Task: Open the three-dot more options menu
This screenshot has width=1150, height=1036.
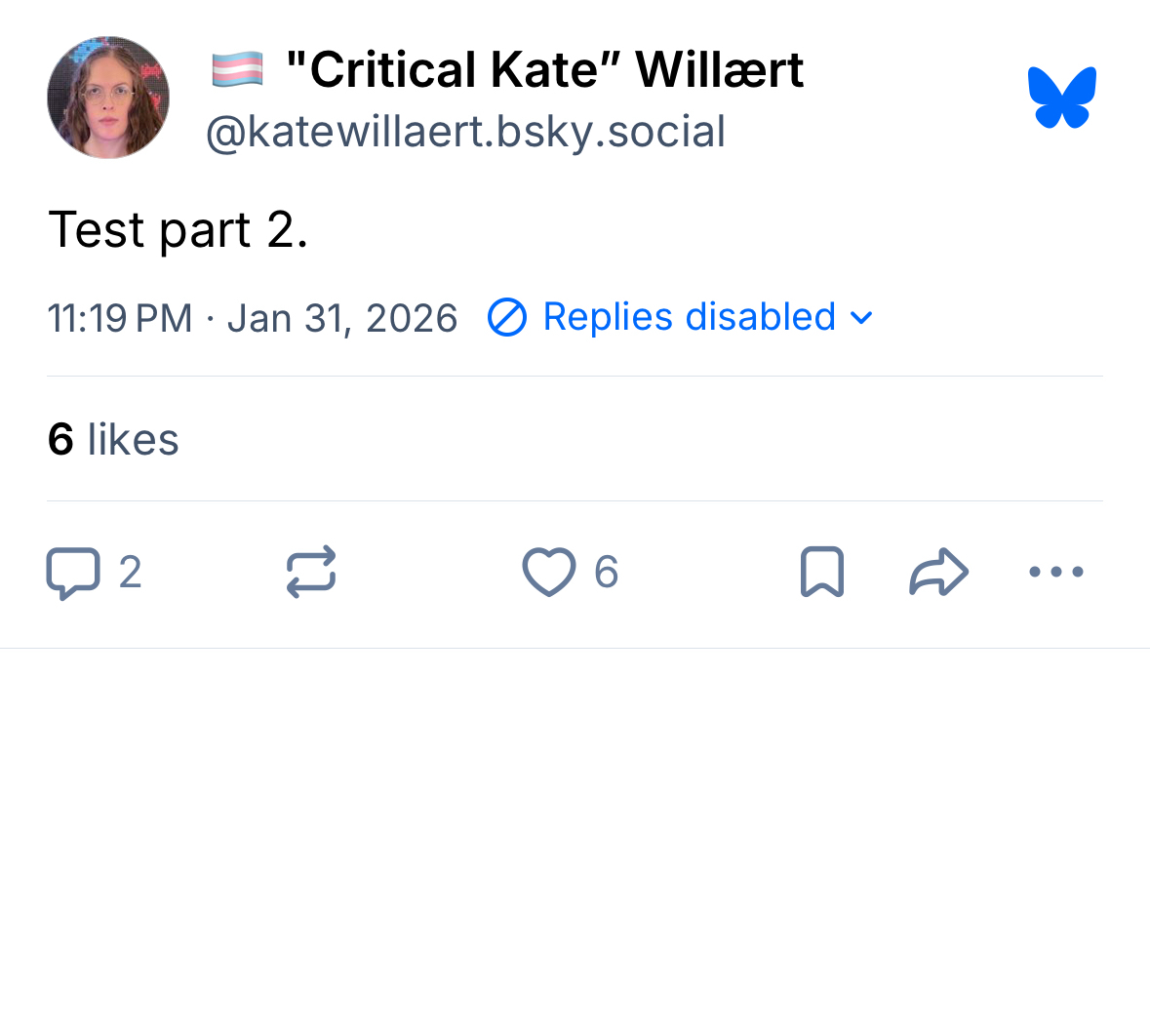Action: (x=1056, y=572)
